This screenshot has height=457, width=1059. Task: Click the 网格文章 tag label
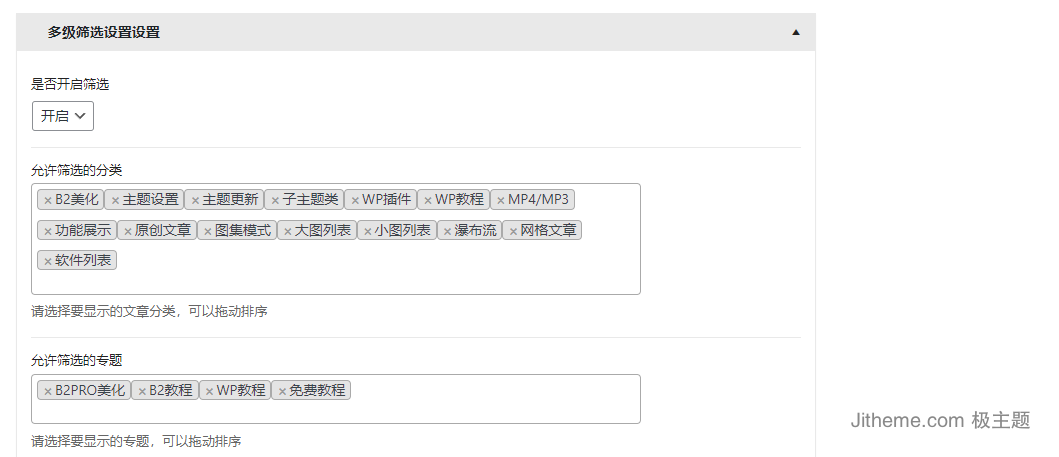548,231
